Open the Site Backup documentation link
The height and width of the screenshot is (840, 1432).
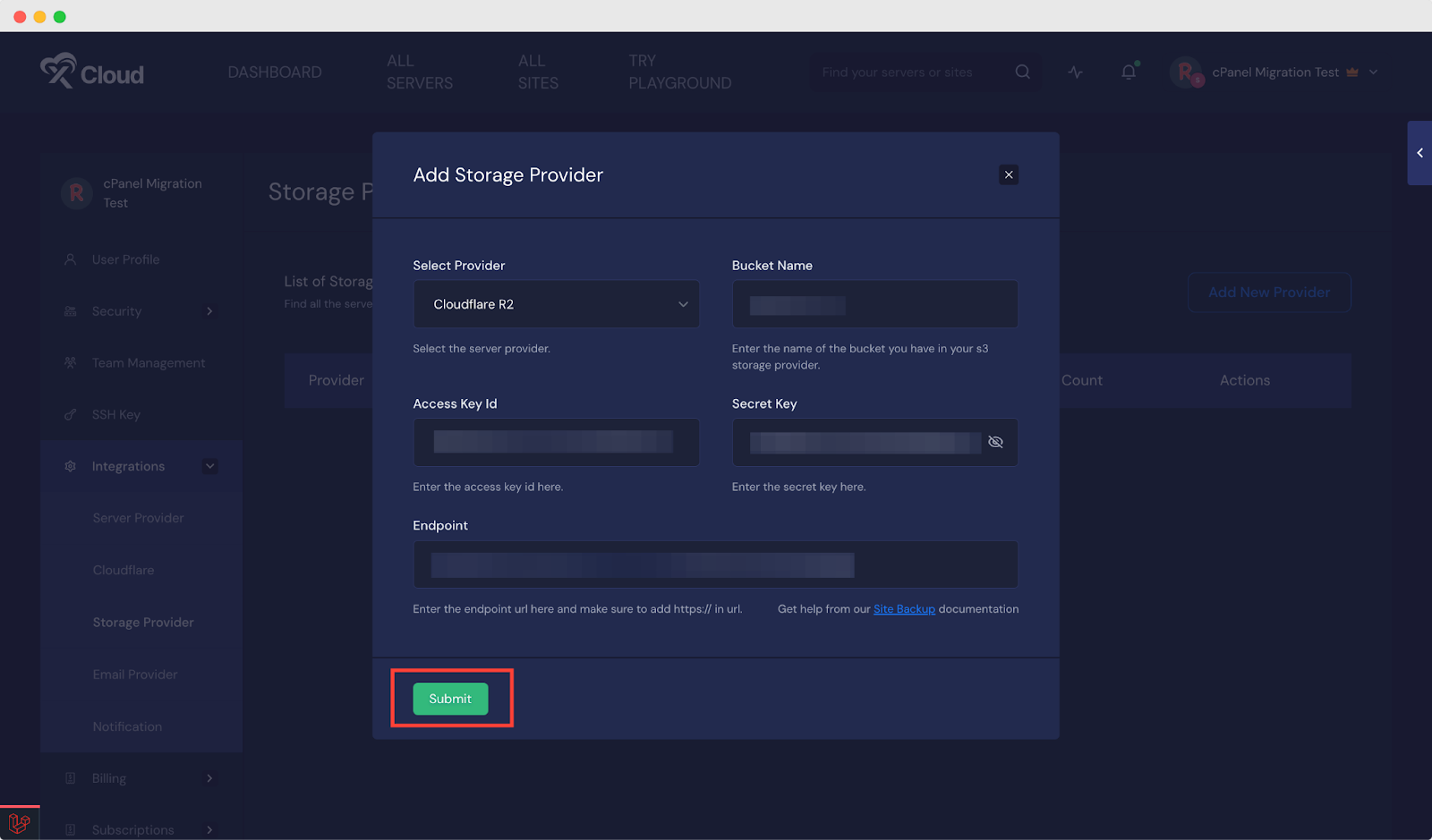903,608
